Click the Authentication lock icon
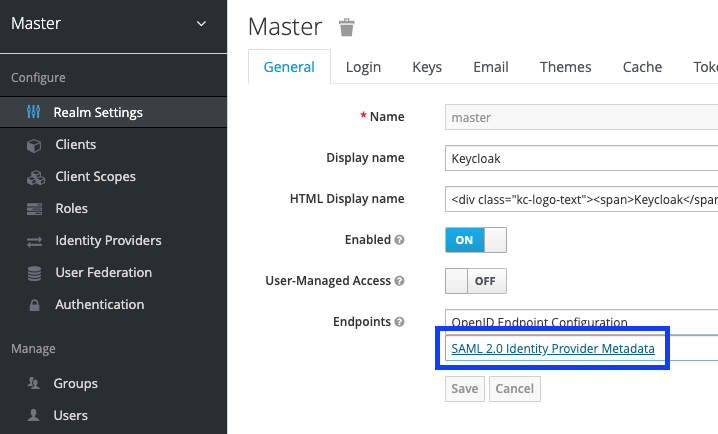Image resolution: width=718 pixels, height=434 pixels. tap(34, 305)
